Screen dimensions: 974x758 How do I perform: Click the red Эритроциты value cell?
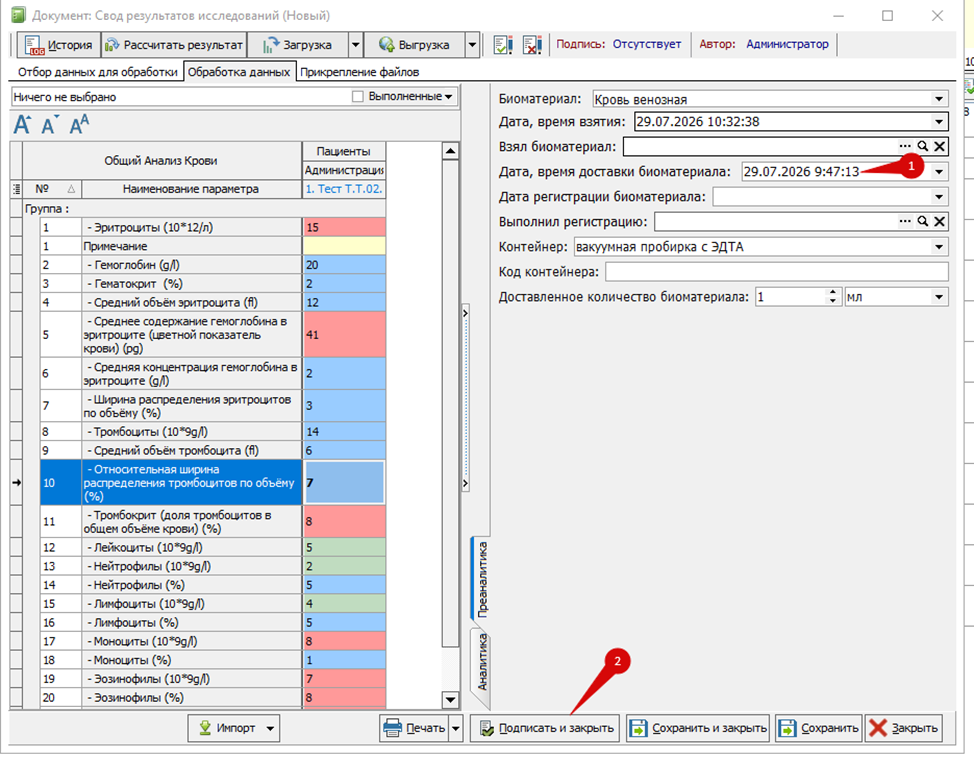[x=344, y=227]
